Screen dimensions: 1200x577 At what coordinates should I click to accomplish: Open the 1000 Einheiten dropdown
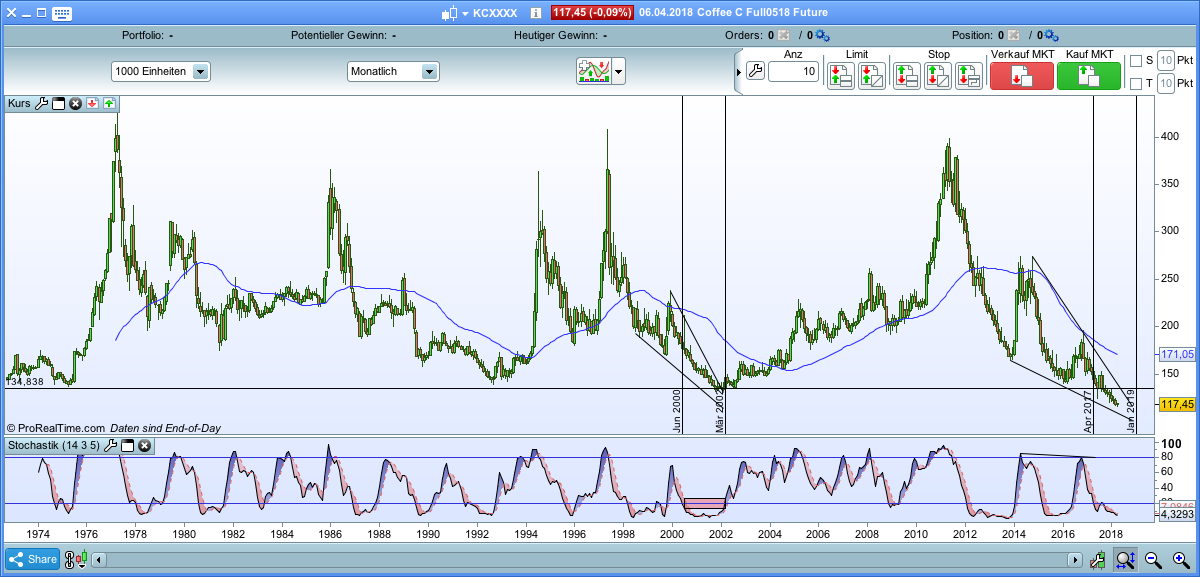pyautogui.click(x=160, y=72)
